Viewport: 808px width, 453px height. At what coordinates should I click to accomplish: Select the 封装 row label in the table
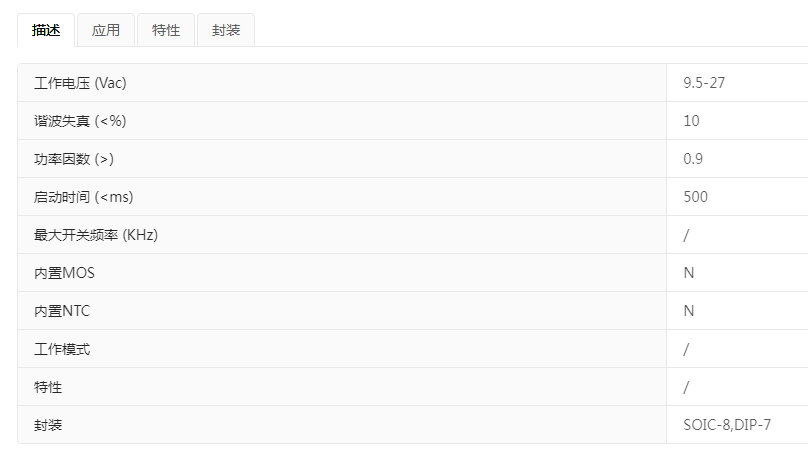pyautogui.click(x=48, y=425)
